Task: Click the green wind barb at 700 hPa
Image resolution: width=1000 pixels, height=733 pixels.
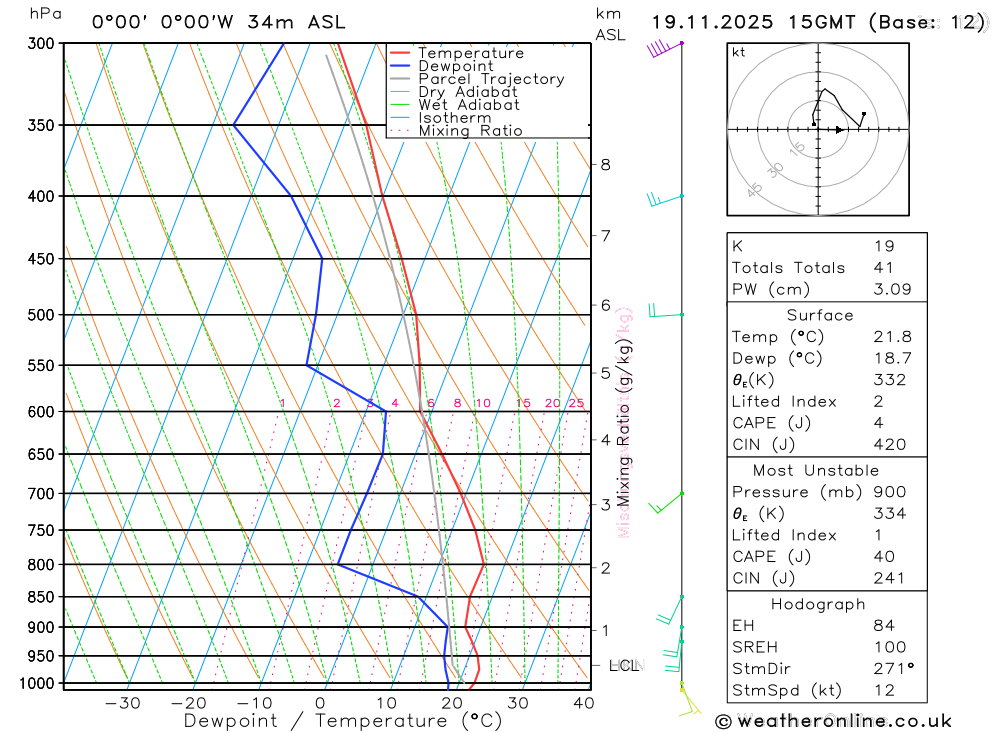Action: 666,503
